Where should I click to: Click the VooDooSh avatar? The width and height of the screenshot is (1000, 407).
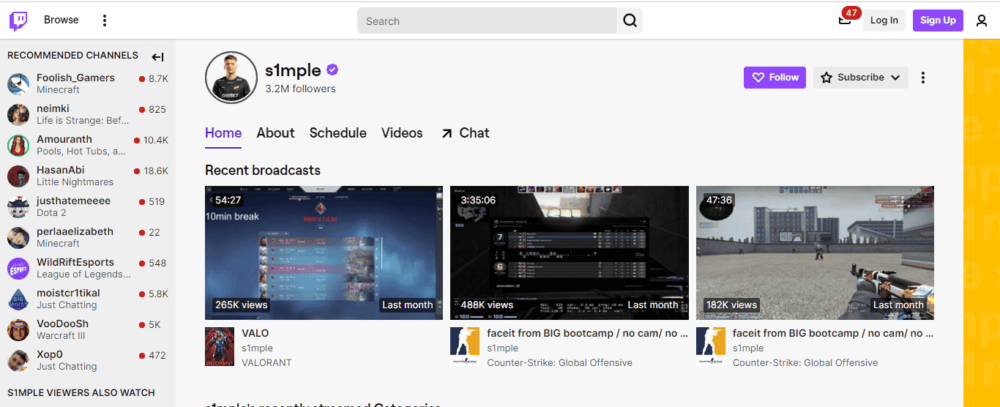point(18,329)
